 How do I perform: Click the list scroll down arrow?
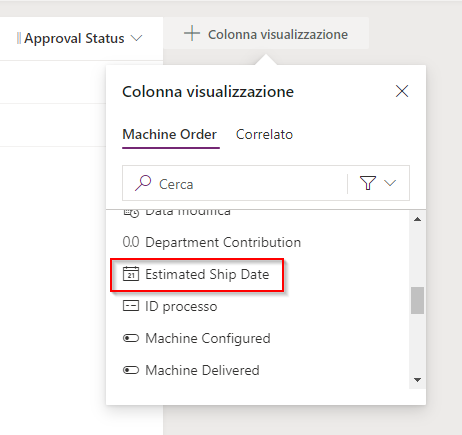(417, 380)
